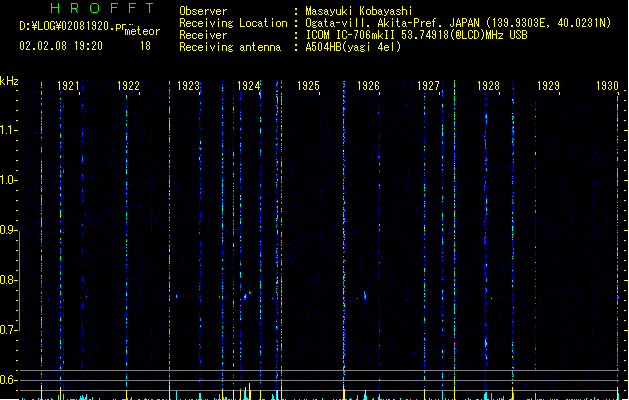Click the 0.9 kHz frequency axis label
Viewport: 629px width, 400px height.
[8, 230]
